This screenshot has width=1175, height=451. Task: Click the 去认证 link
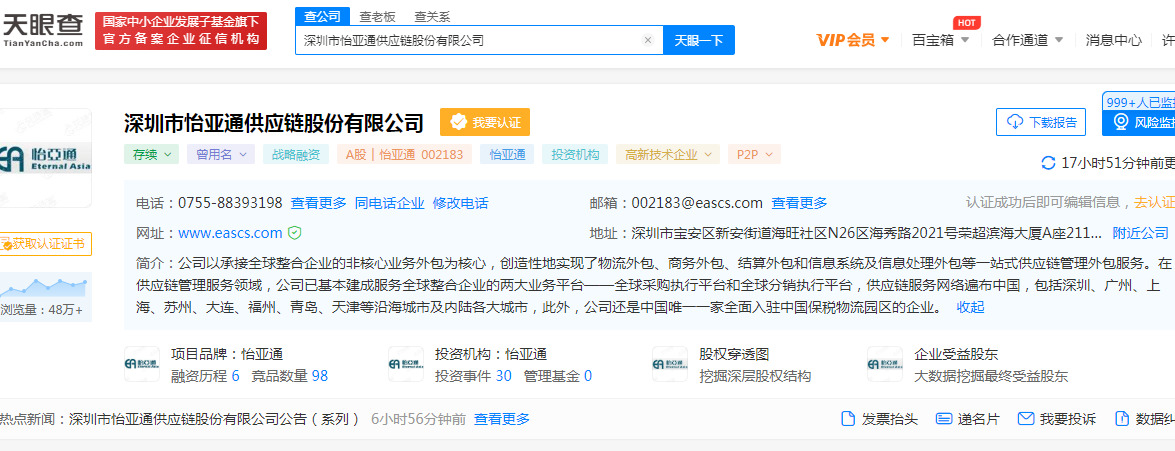[1154, 202]
